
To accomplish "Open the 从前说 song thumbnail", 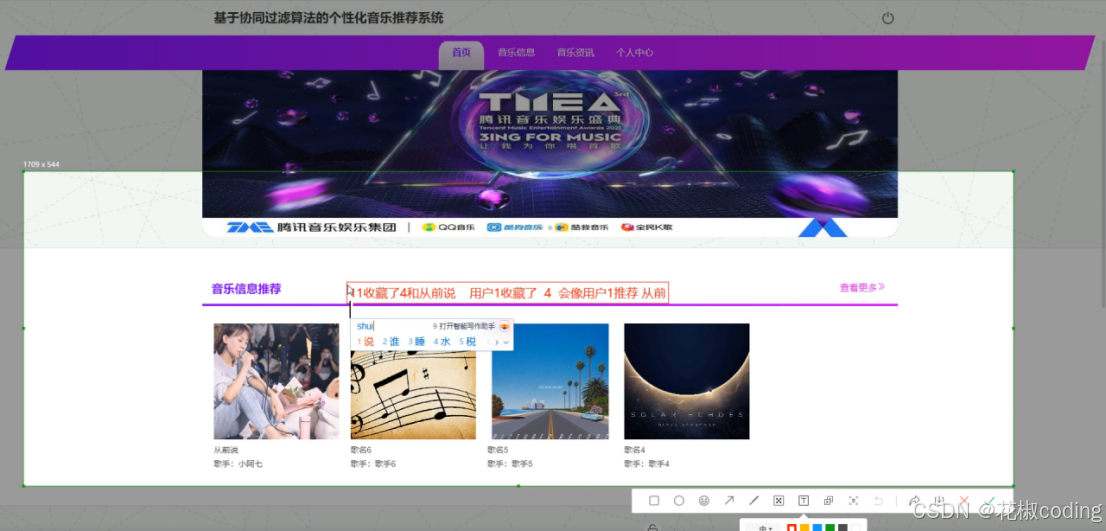I will [276, 382].
